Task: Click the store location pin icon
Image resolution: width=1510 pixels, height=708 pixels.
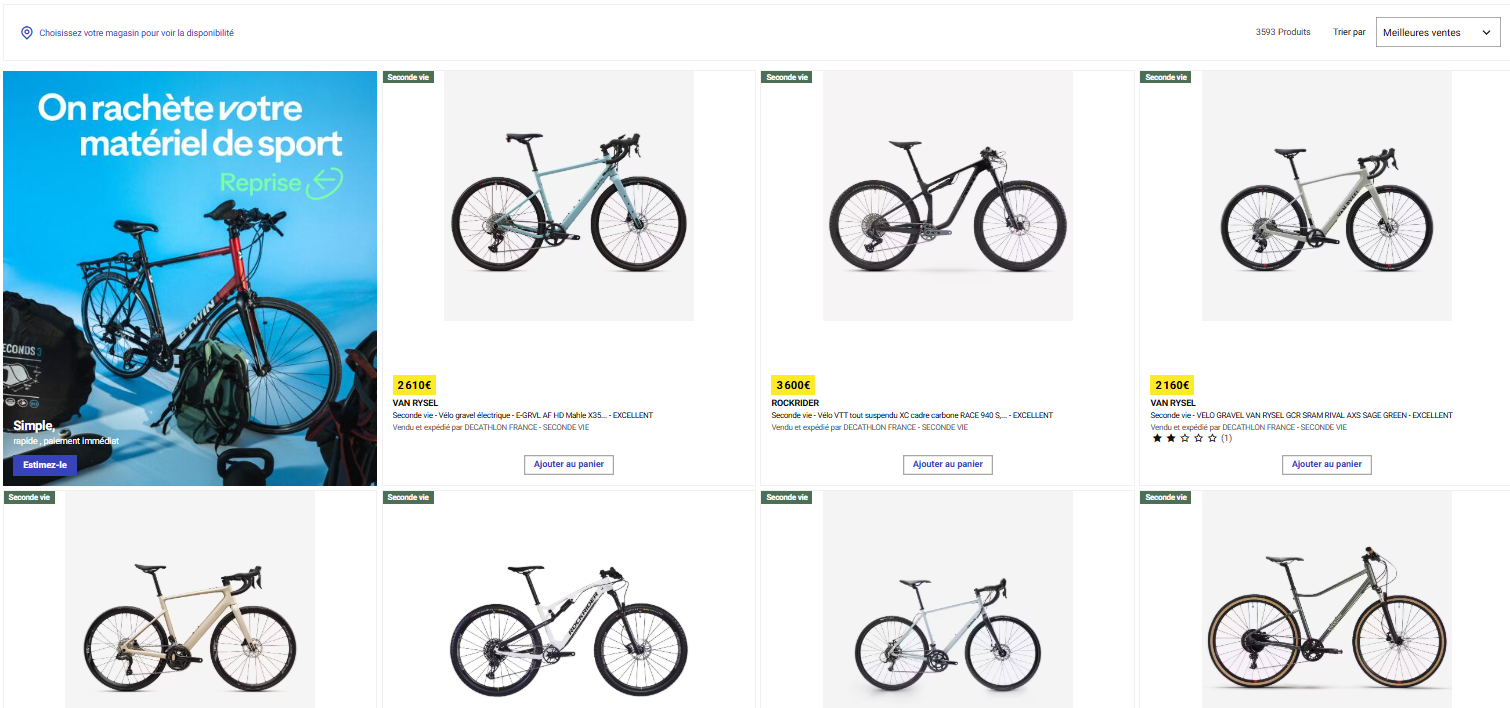Action: (27, 33)
